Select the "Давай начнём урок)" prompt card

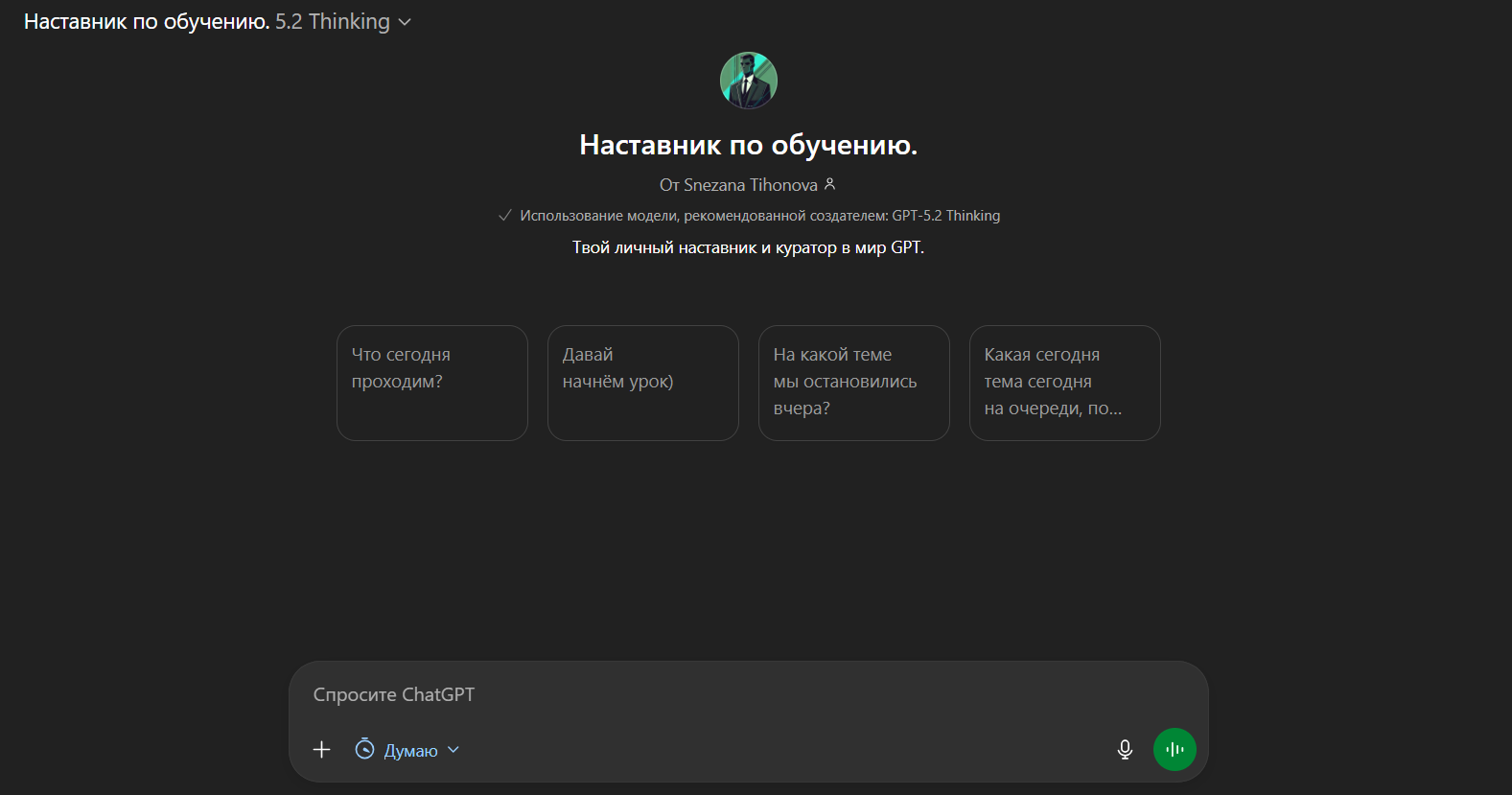tap(643, 384)
